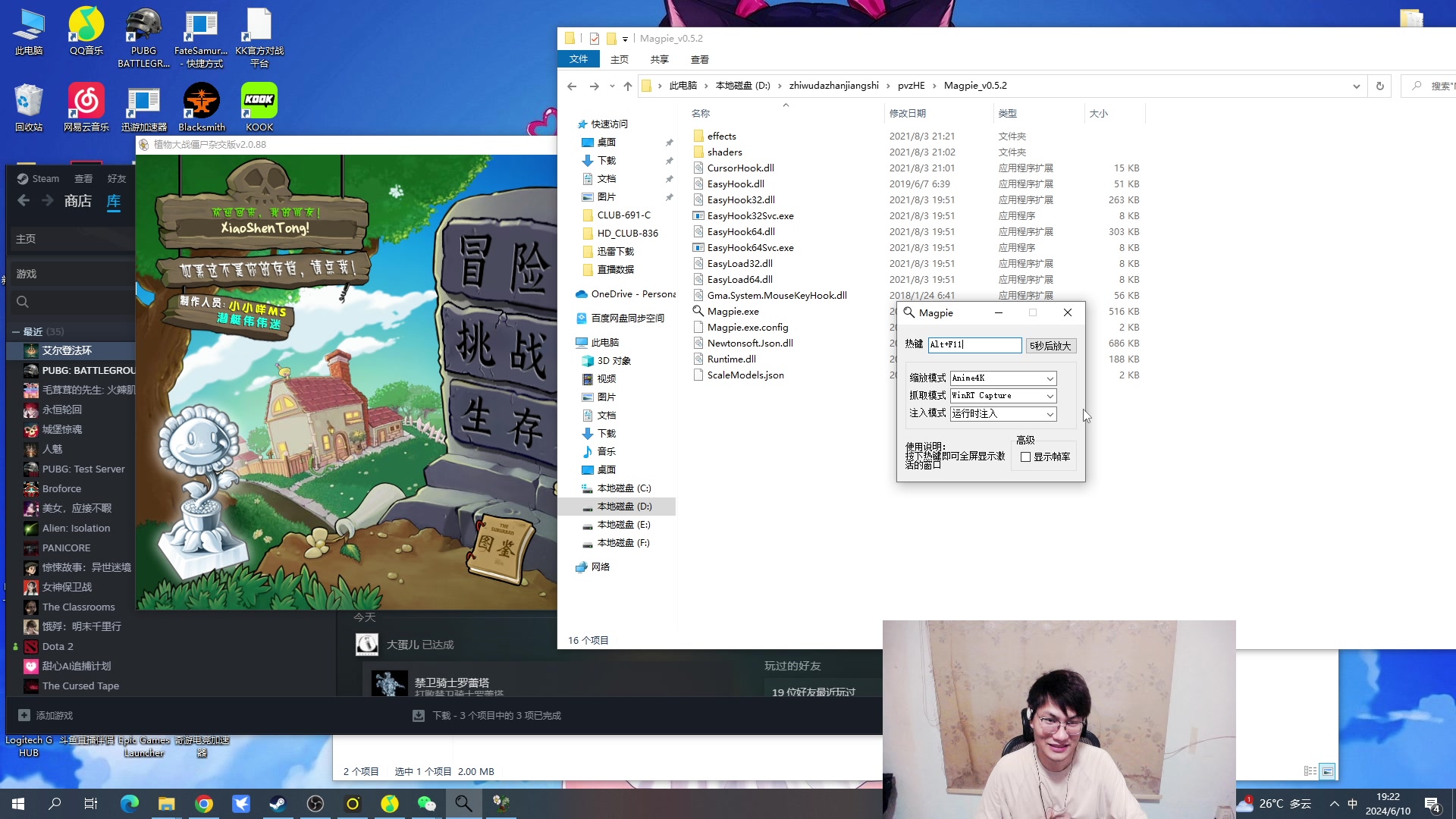Toggle the explorer title bar checkmark icon
This screenshot has width=1456, height=819.
click(595, 39)
